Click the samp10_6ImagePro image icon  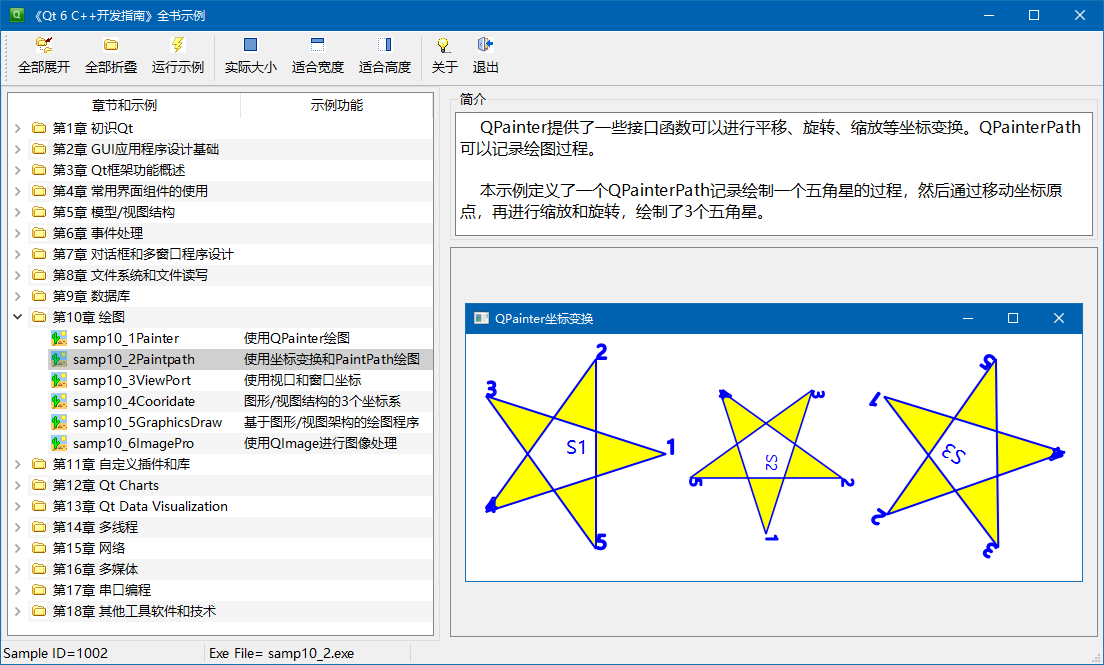point(59,444)
